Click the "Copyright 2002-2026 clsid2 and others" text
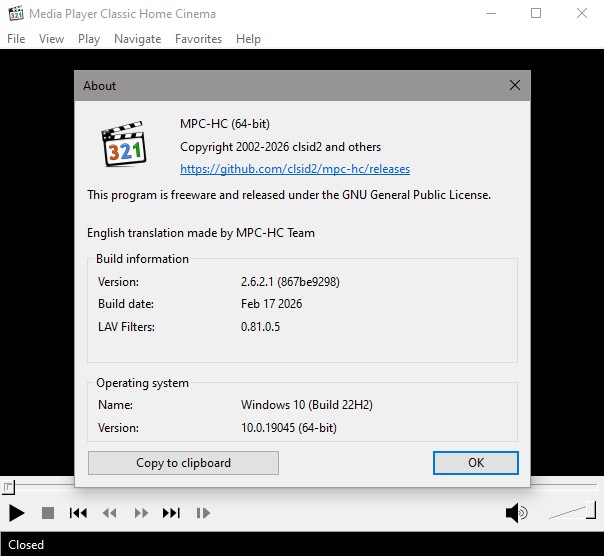The width and height of the screenshot is (604, 556). (x=280, y=147)
